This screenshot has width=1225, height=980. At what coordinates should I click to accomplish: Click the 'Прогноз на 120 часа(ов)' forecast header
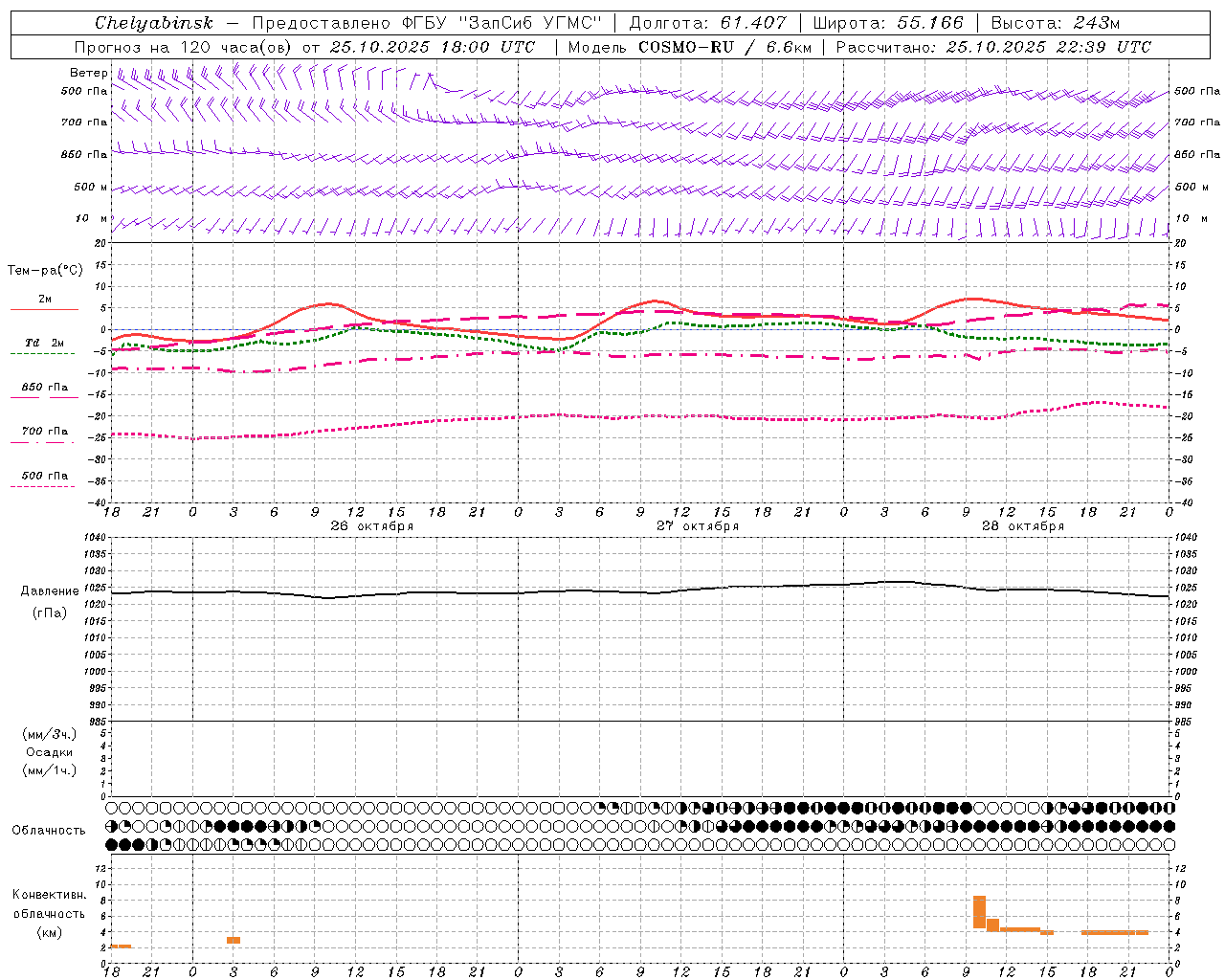point(184,47)
